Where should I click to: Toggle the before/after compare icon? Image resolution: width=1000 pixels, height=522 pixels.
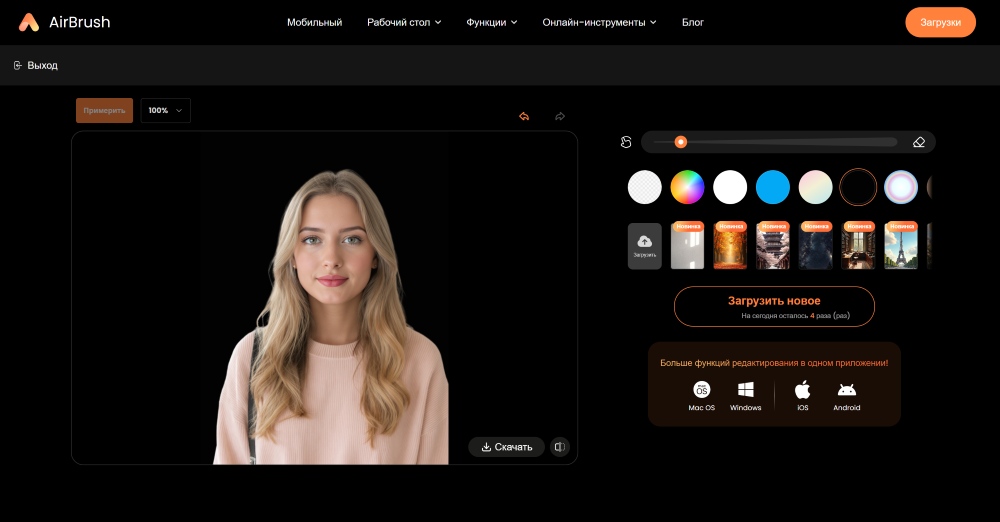[x=559, y=447]
